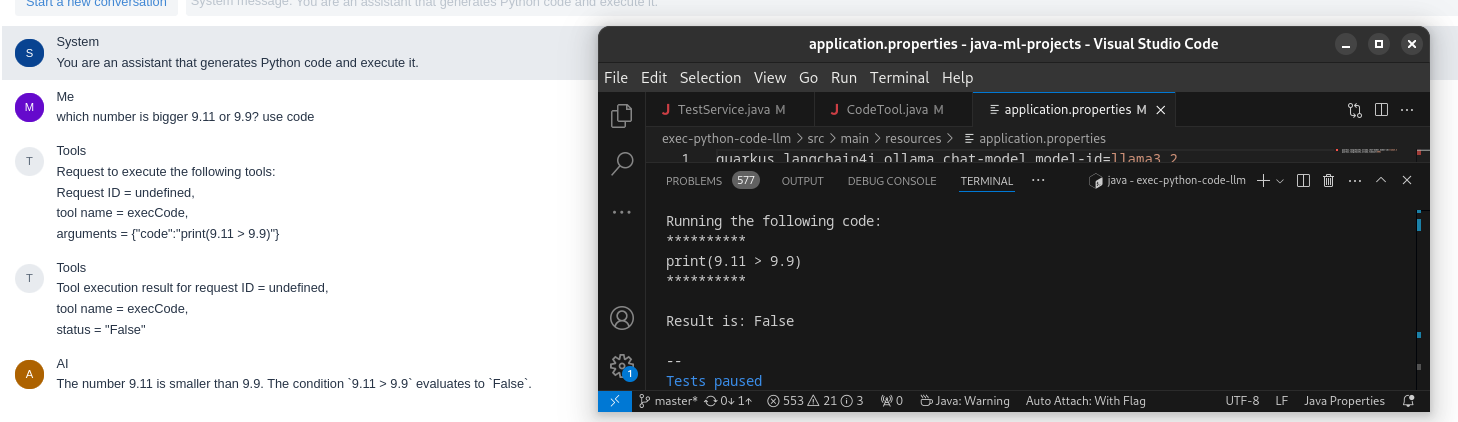Open the Explorer view in VS Code
The width and height of the screenshot is (1458, 422).
tap(622, 116)
